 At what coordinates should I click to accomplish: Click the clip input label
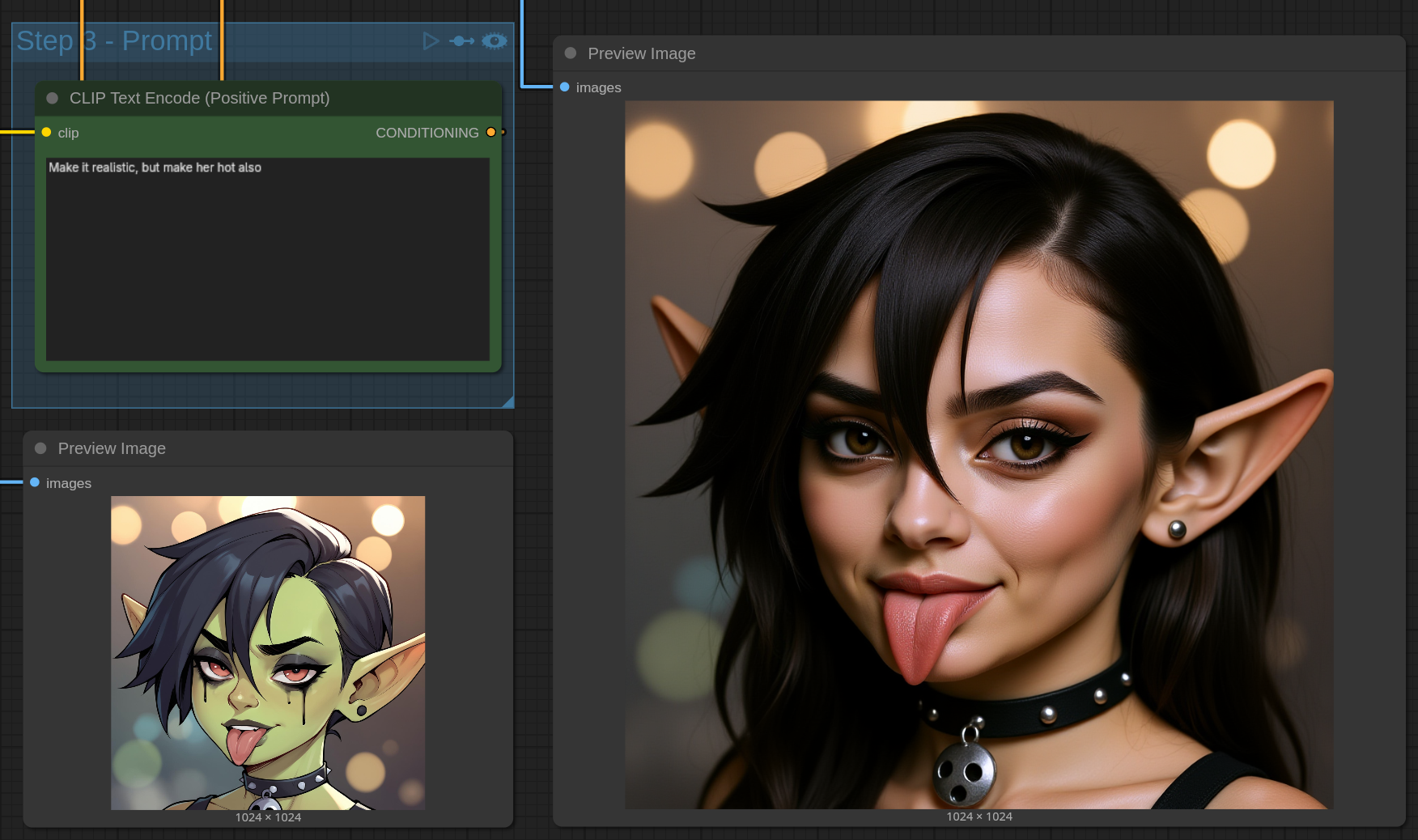tap(68, 133)
